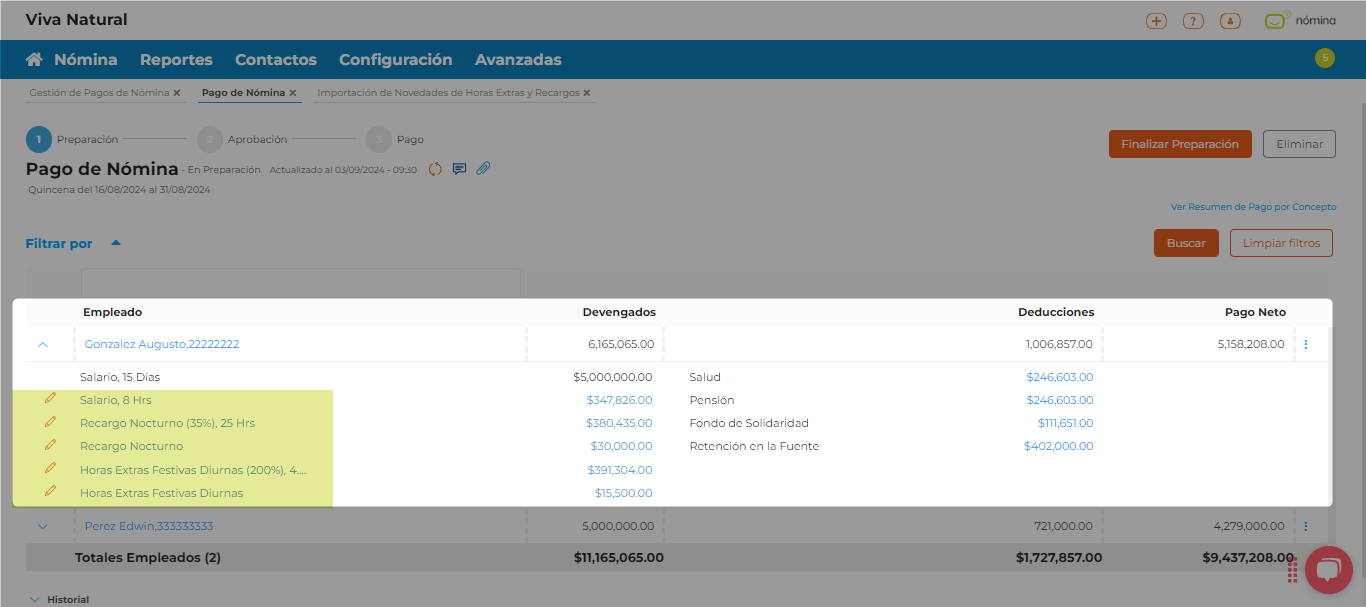Open the help question mark icon

1193,21
